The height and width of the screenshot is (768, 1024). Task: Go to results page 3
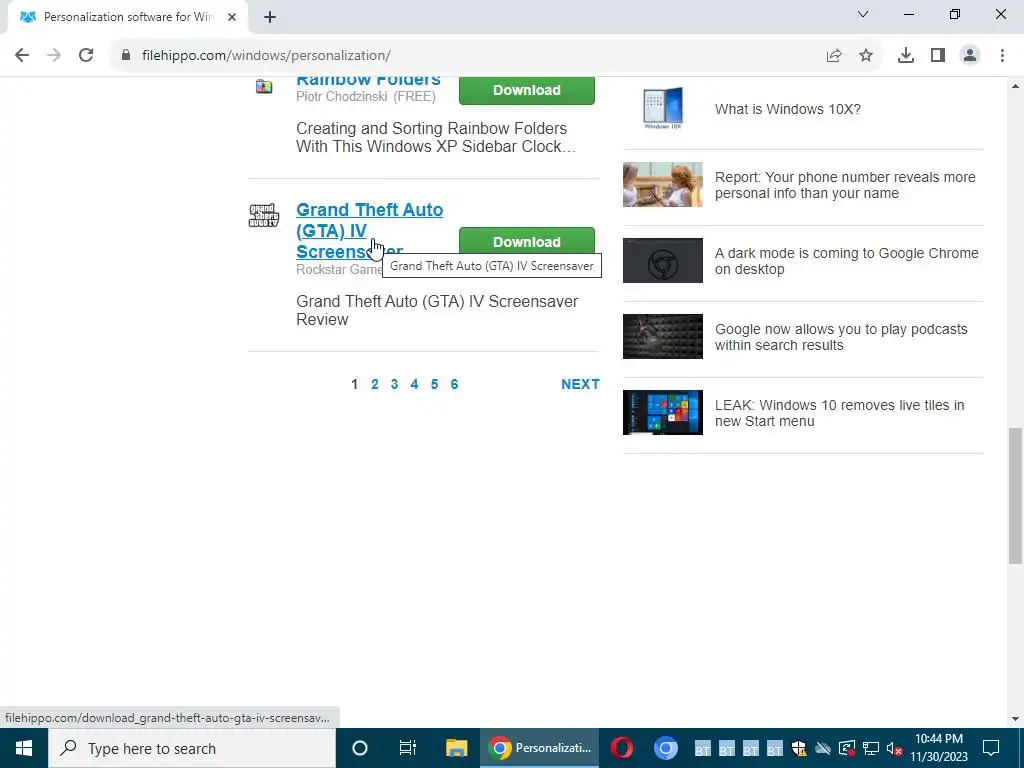tap(394, 384)
